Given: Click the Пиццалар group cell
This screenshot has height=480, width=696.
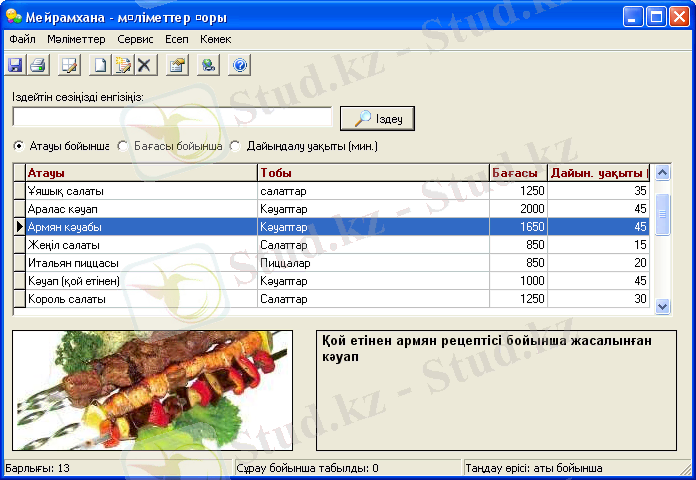Looking at the screenshot, I should tap(373, 263).
